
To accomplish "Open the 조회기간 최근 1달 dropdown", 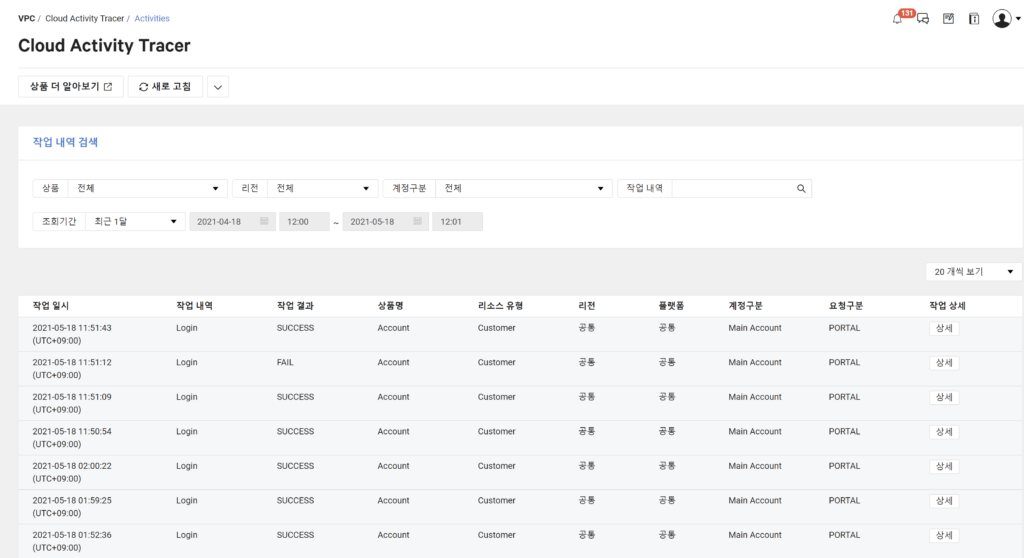I will (x=135, y=222).
